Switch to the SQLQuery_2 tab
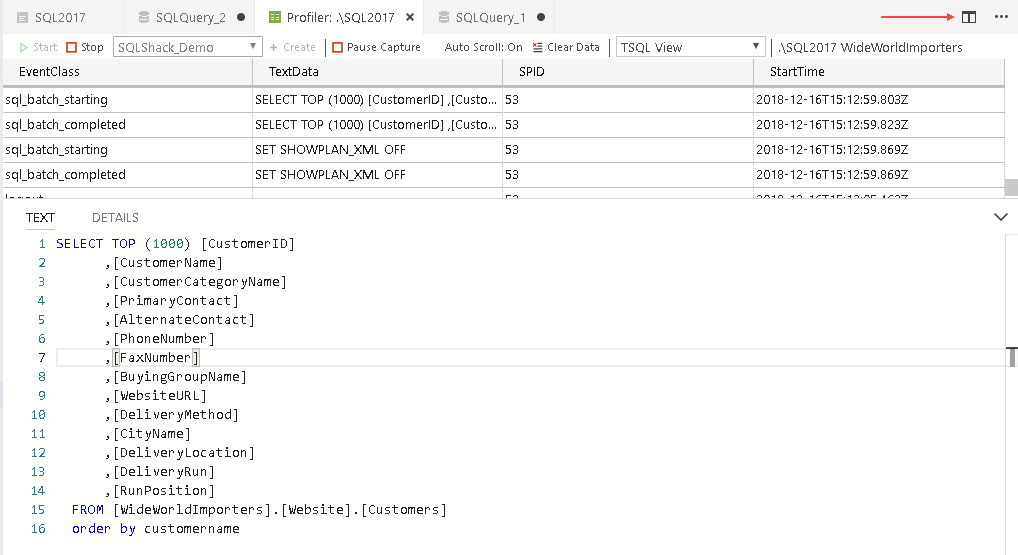 [190, 17]
